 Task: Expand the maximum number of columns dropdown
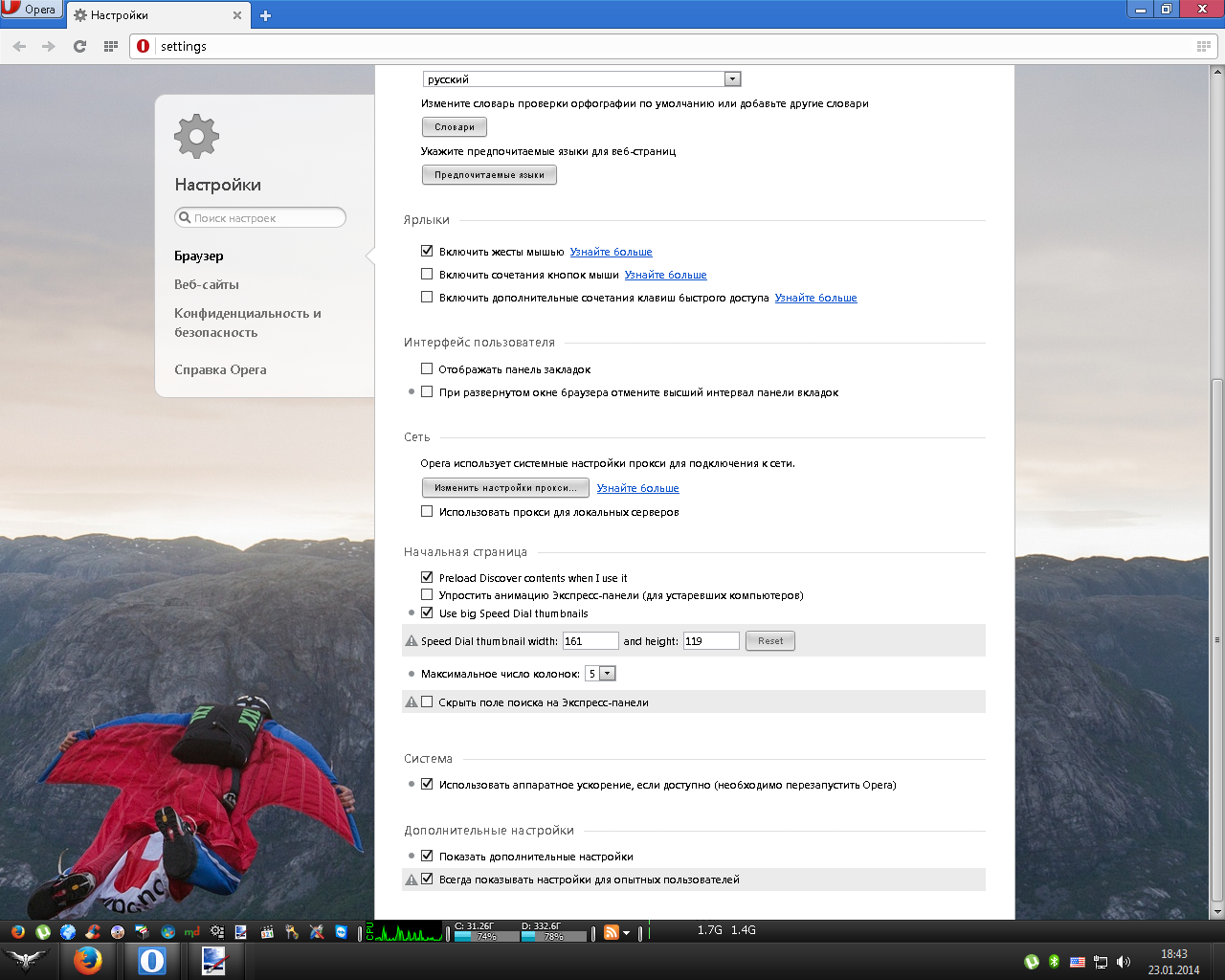[607, 674]
